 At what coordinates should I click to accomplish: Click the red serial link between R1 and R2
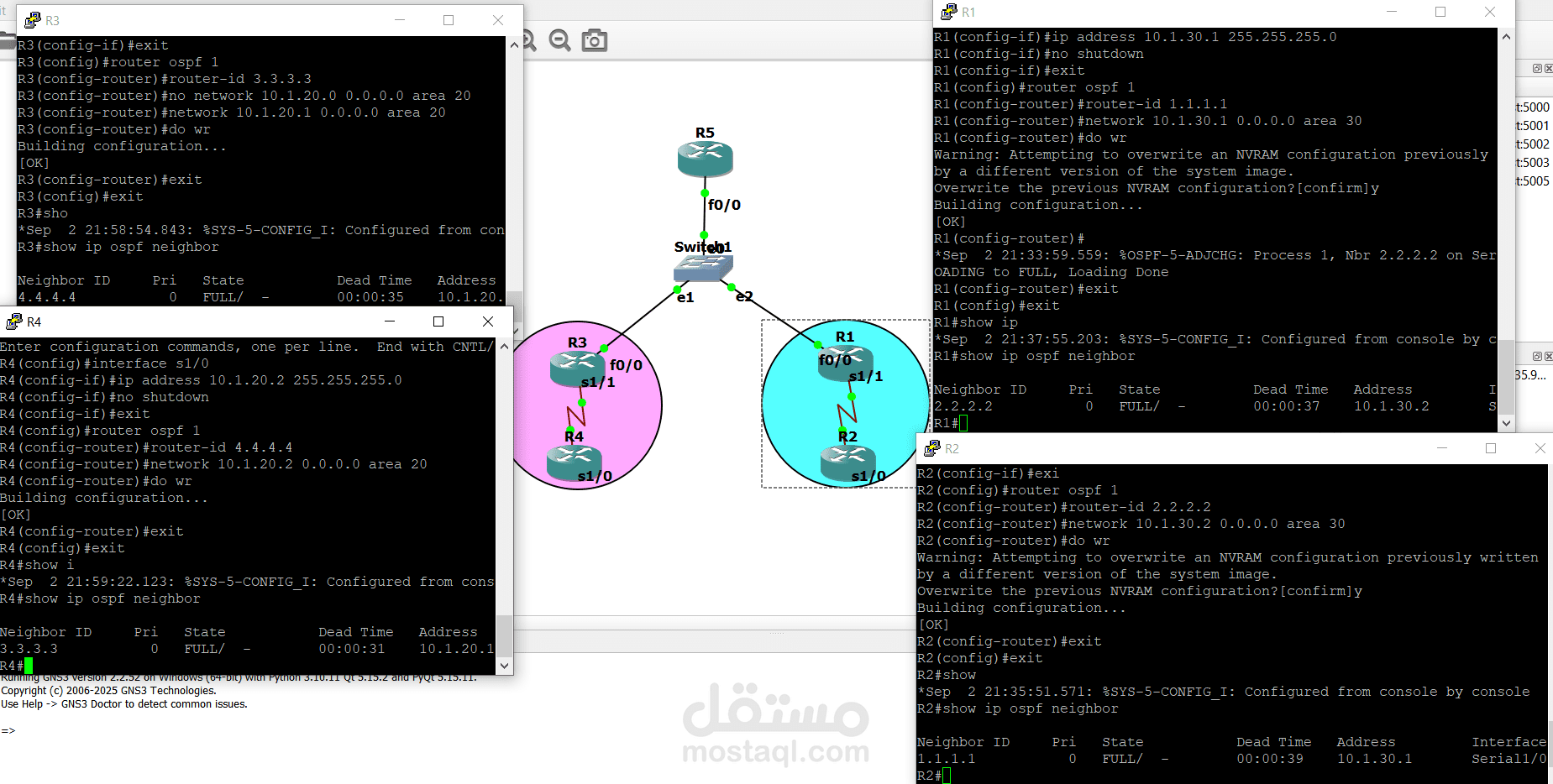[847, 411]
